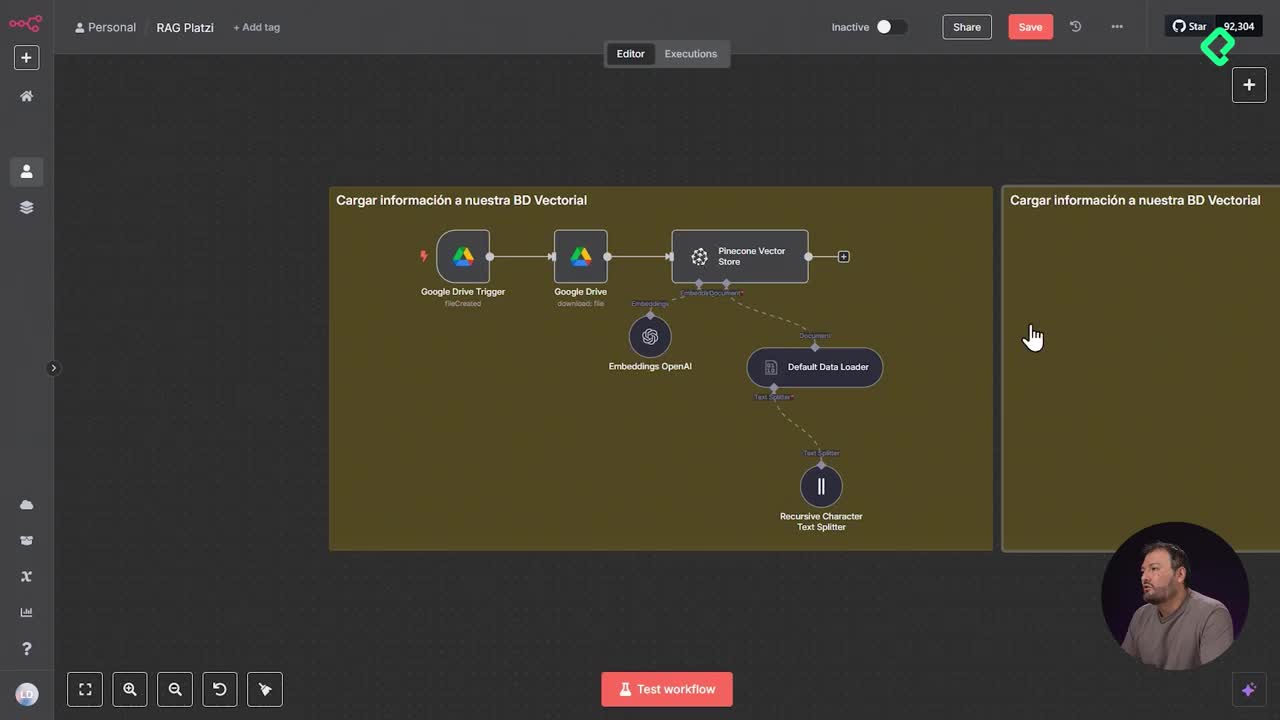Add a tag to the workflow

coord(256,27)
